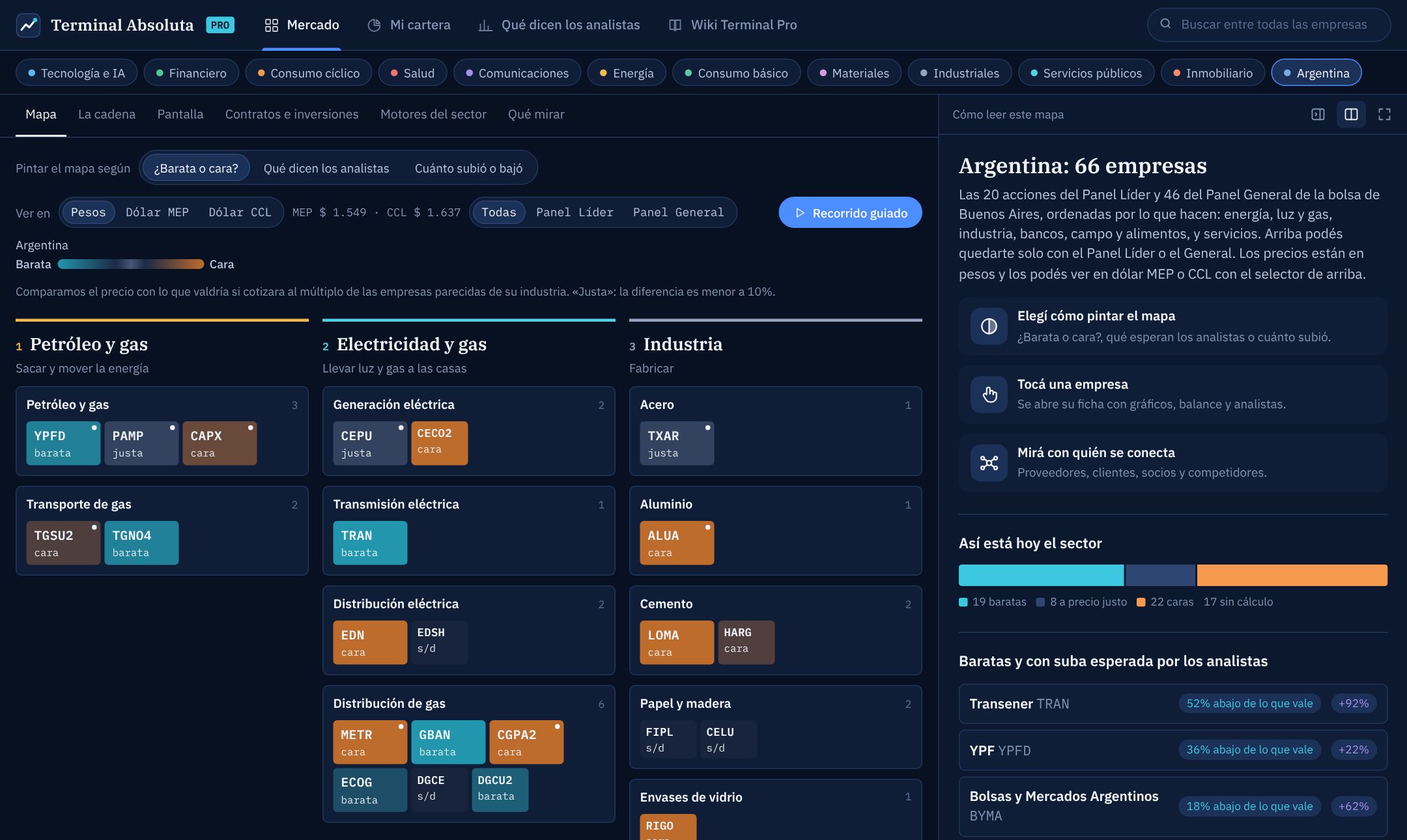Select the Servicios públicos sector chip
1407x840 pixels.
coord(1086,73)
